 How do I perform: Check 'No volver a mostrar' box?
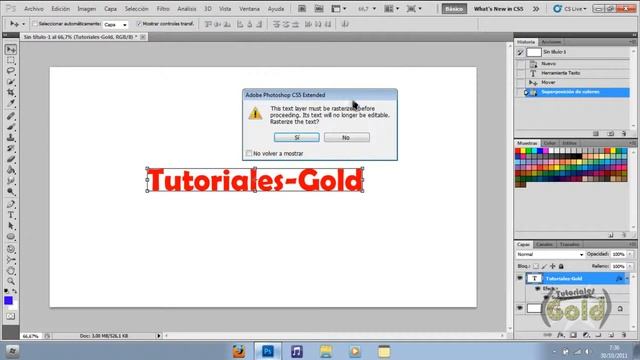(x=249, y=153)
